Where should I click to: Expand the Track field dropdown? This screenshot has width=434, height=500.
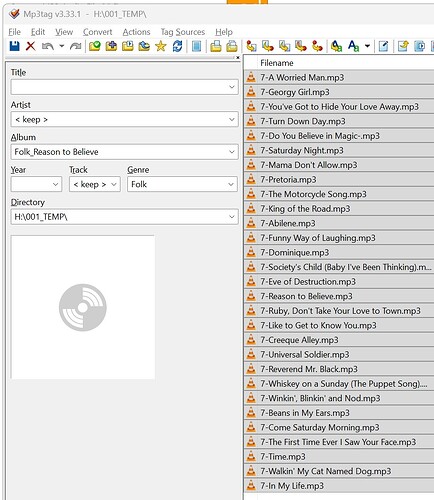(x=114, y=184)
